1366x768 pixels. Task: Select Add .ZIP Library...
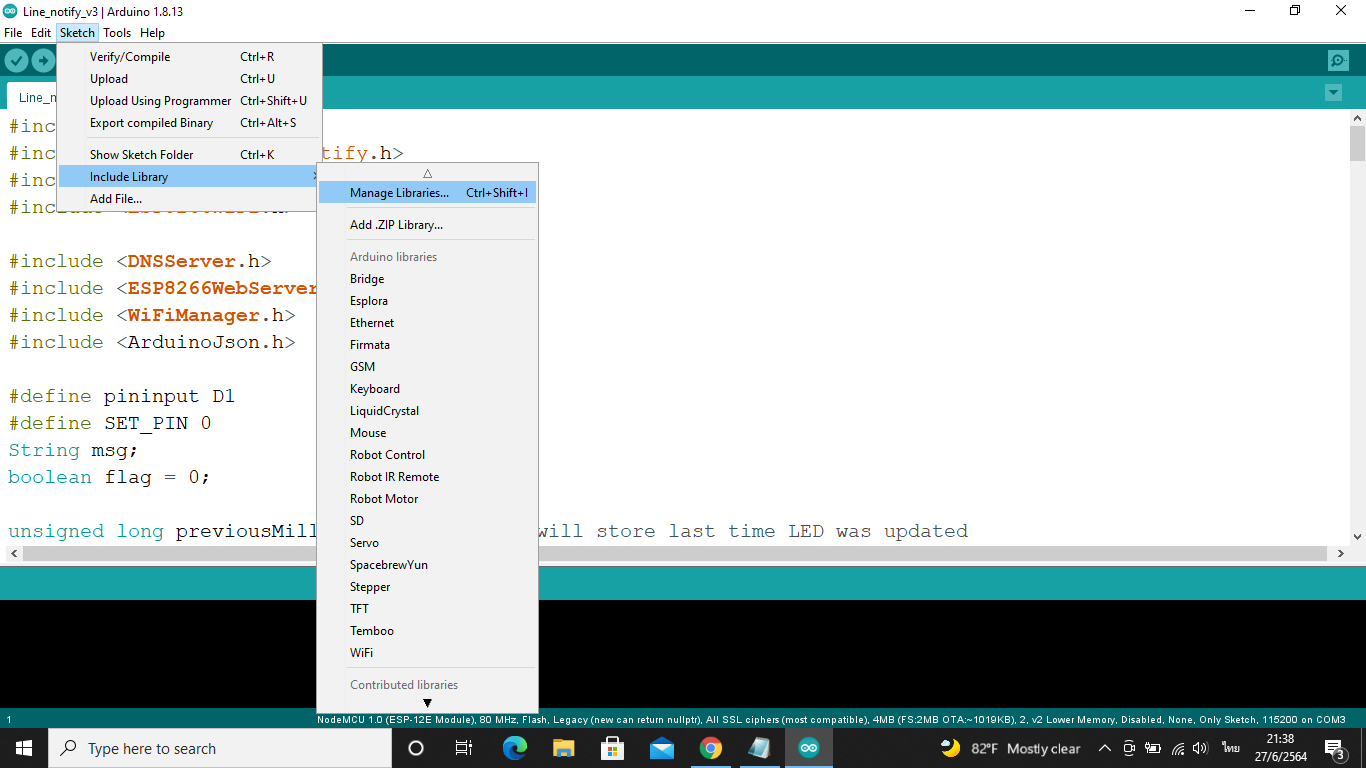coord(427,225)
